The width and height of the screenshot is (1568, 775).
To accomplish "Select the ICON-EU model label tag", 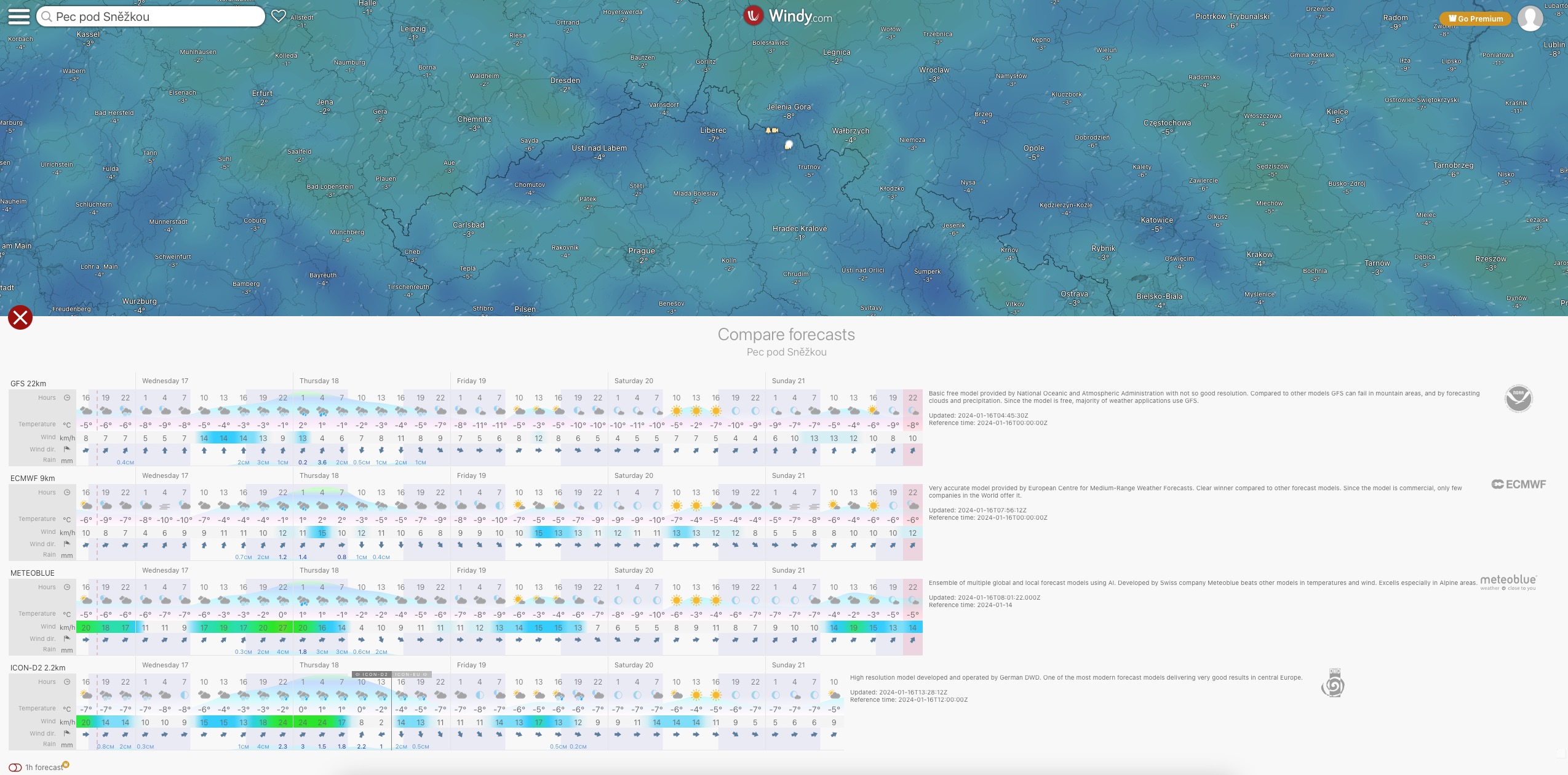I will pyautogui.click(x=412, y=674).
